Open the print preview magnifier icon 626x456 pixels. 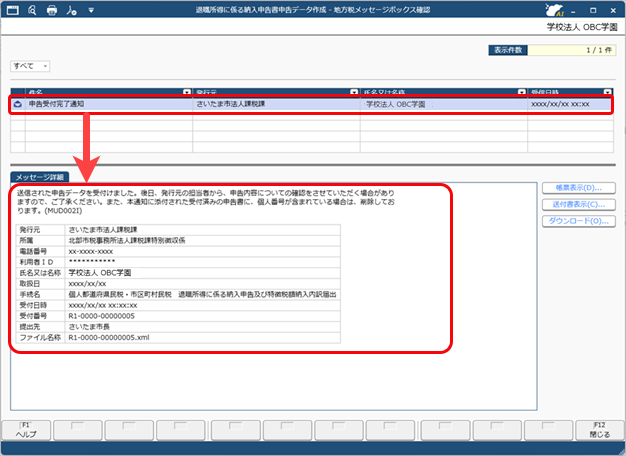[x=32, y=10]
